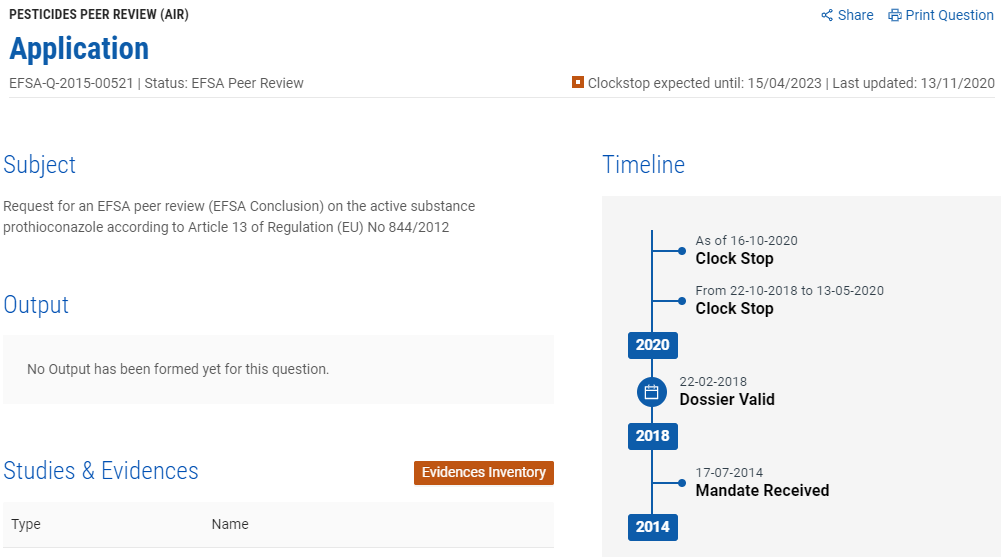Viewport: 1005px width, 557px height.
Task: Select the 2018 year marker on the timeline
Action: (x=652, y=436)
